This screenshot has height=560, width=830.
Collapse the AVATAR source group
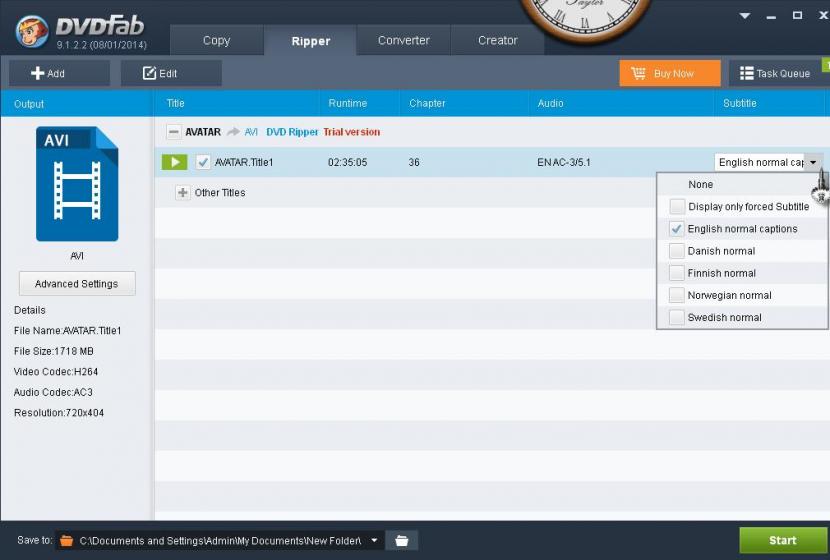pos(174,132)
